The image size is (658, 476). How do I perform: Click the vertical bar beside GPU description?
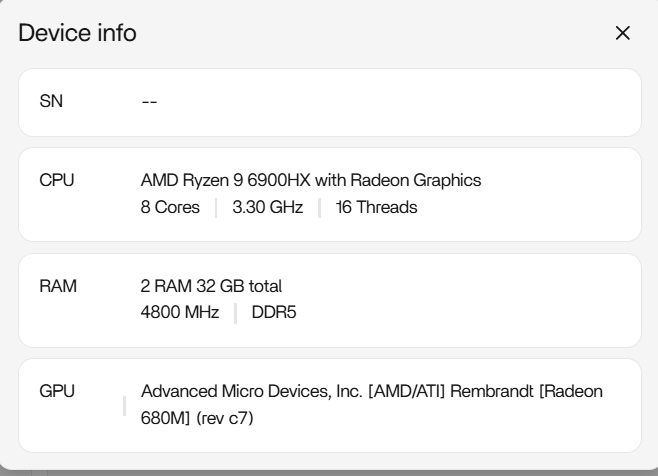pyautogui.click(x=124, y=405)
